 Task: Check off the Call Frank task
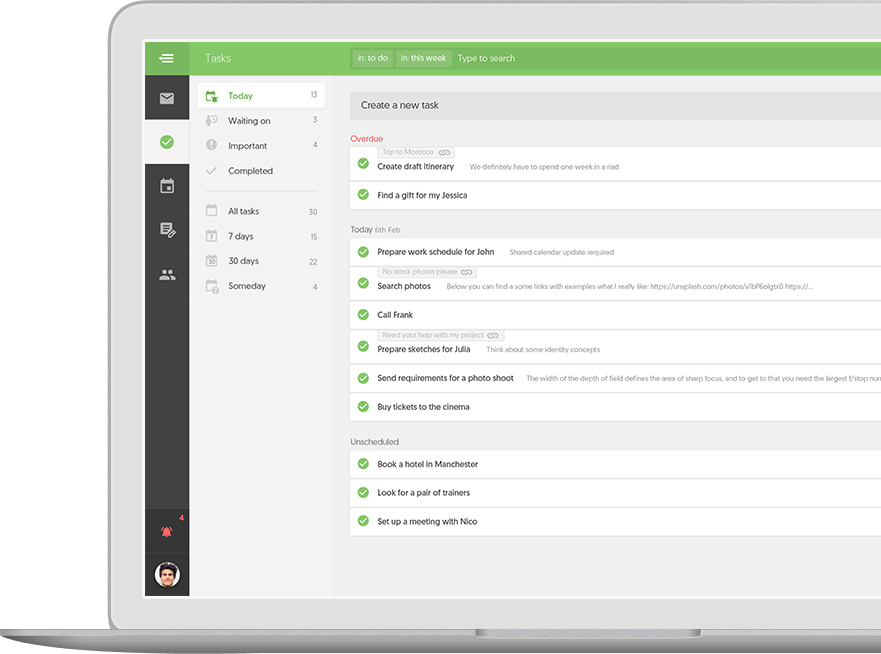[363, 314]
